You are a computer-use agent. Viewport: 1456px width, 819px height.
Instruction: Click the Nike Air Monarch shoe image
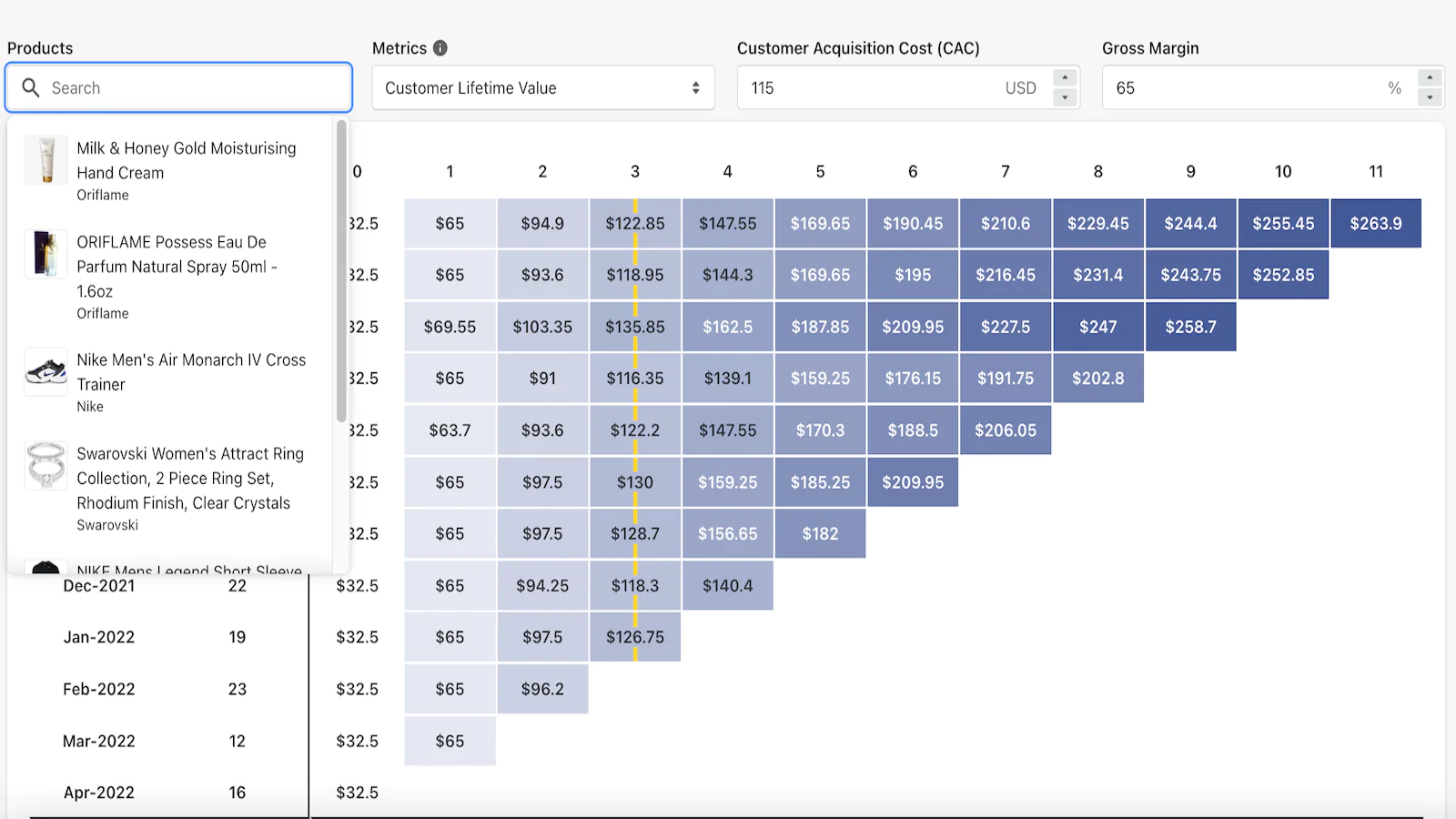pos(45,371)
